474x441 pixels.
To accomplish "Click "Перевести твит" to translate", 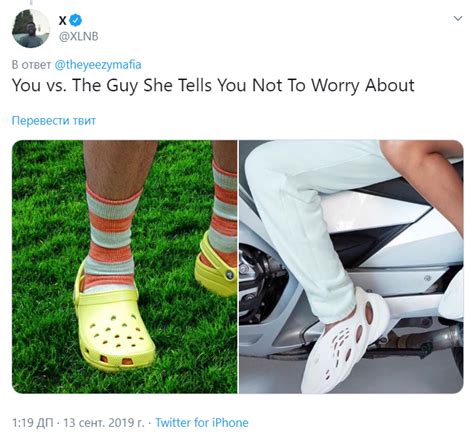I will [54, 120].
